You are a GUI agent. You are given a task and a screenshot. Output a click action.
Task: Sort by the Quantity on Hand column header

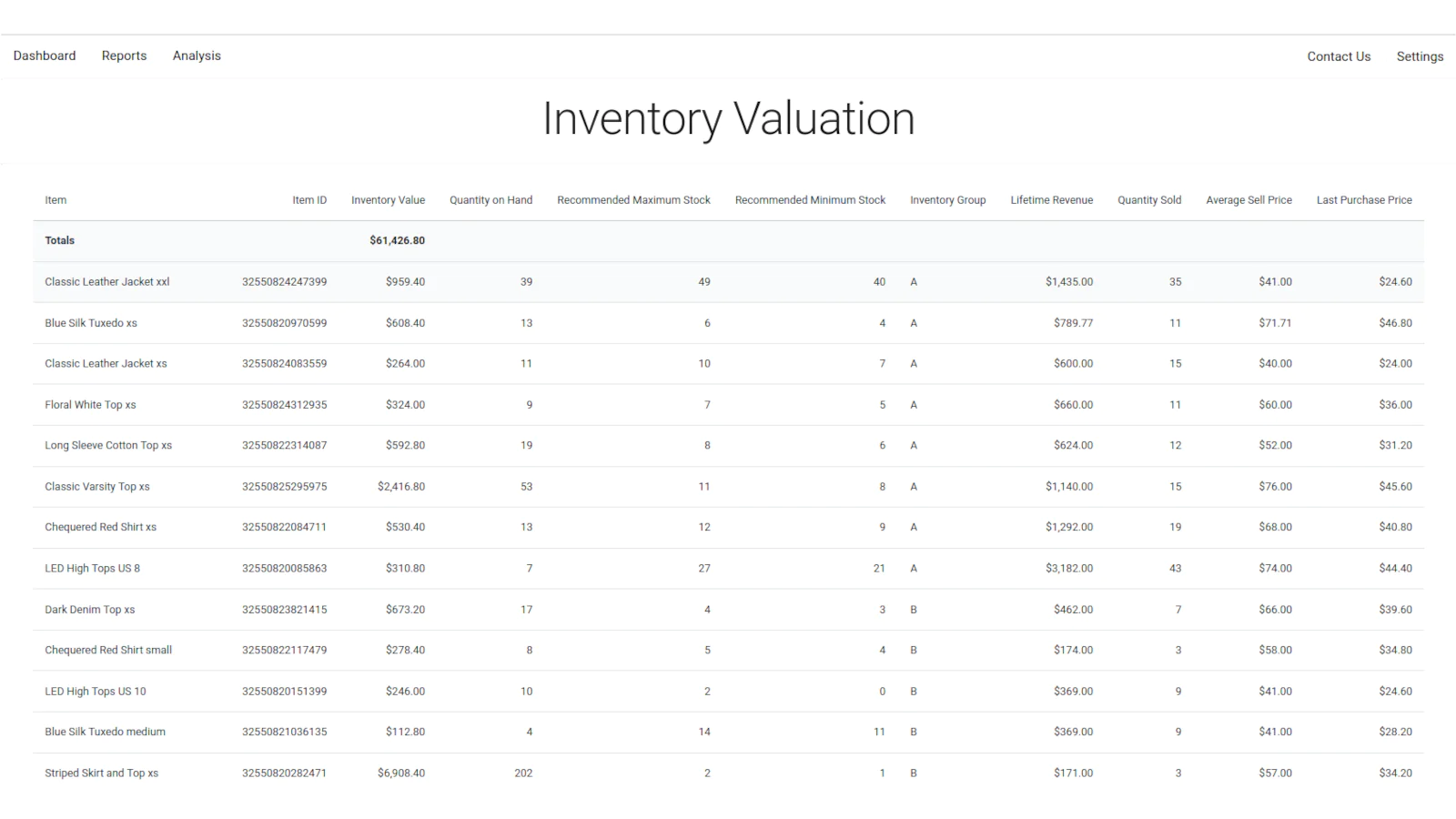(490, 200)
